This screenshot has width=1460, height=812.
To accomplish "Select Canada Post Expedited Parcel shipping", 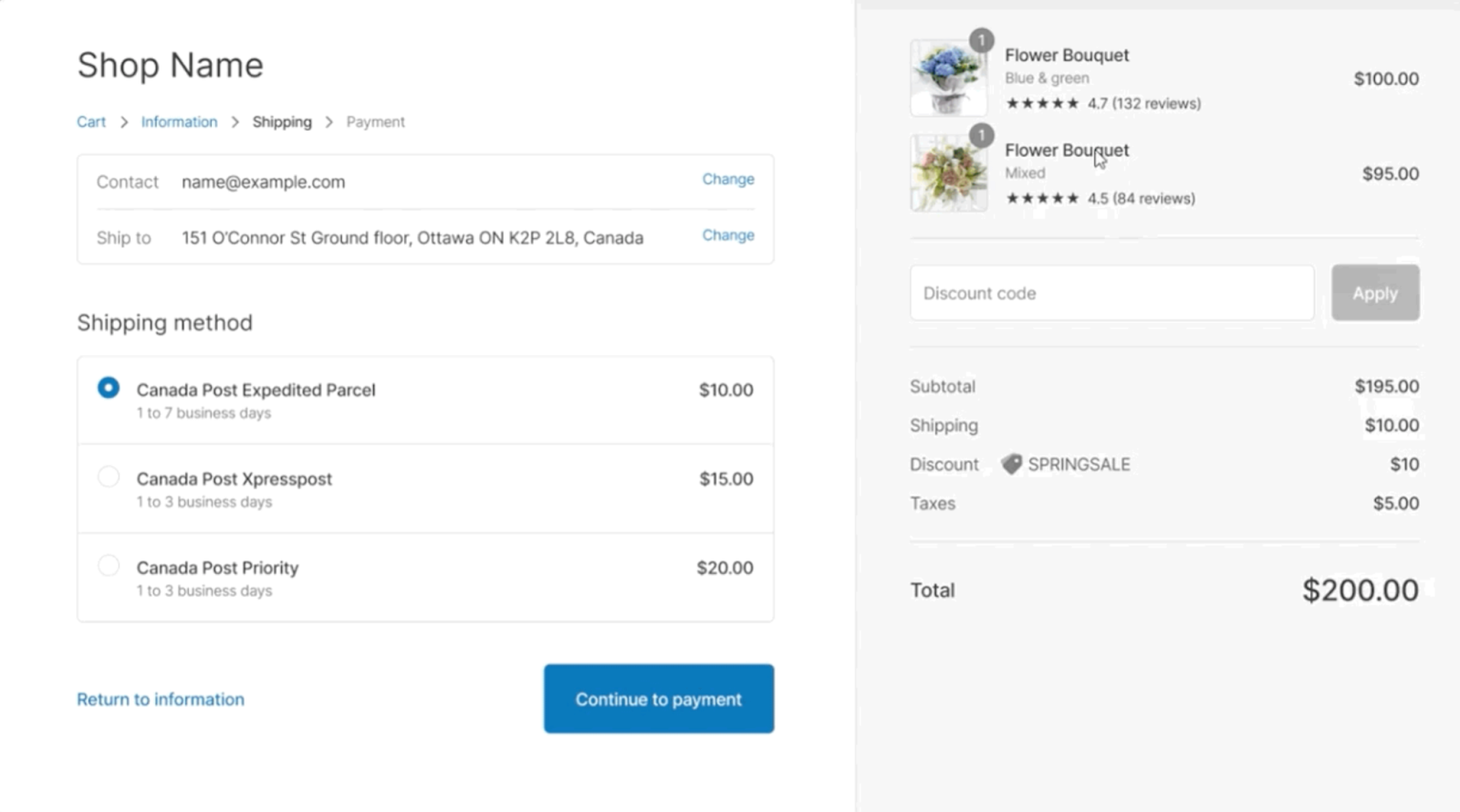I will pyautogui.click(x=108, y=387).
